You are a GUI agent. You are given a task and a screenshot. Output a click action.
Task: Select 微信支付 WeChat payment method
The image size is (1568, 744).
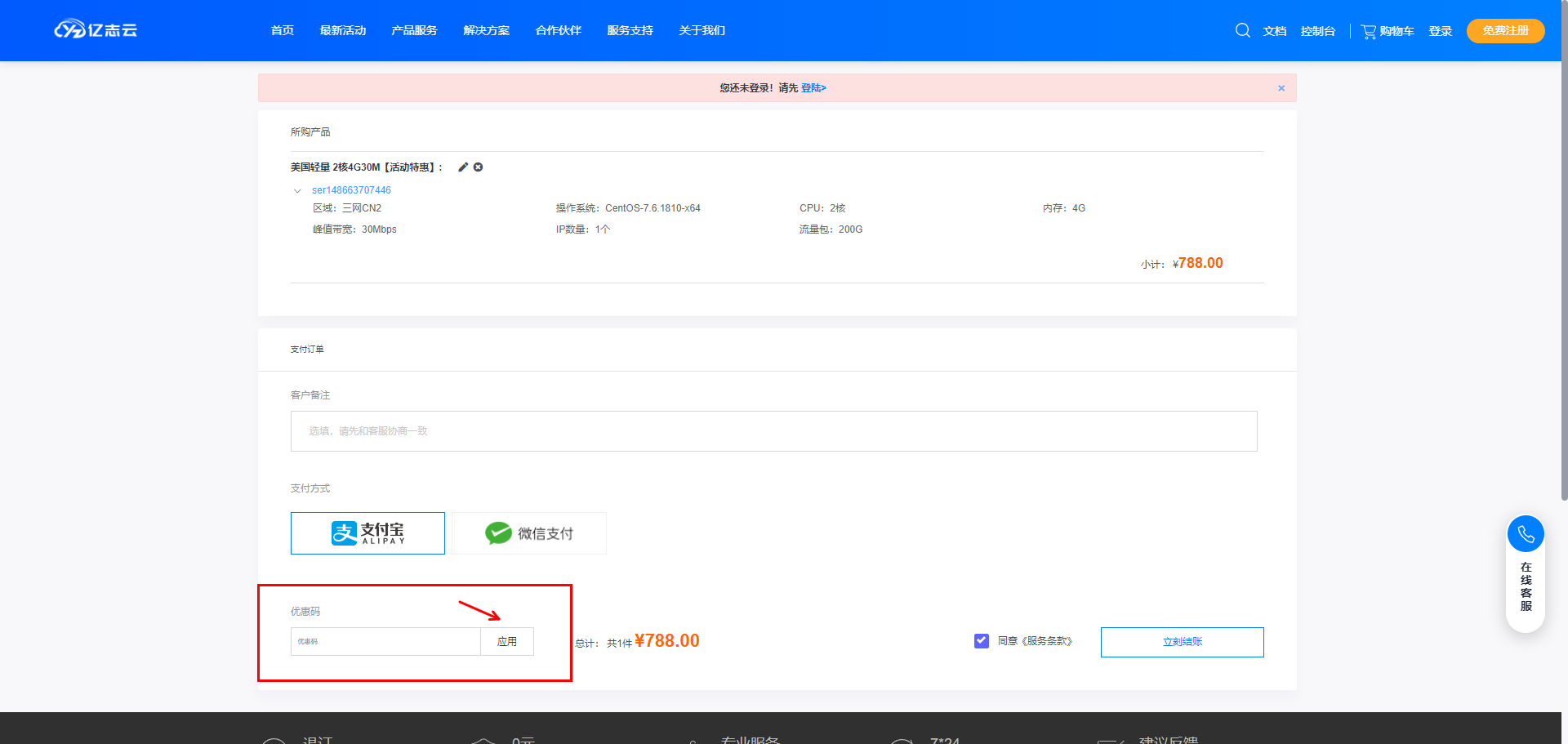click(x=529, y=533)
